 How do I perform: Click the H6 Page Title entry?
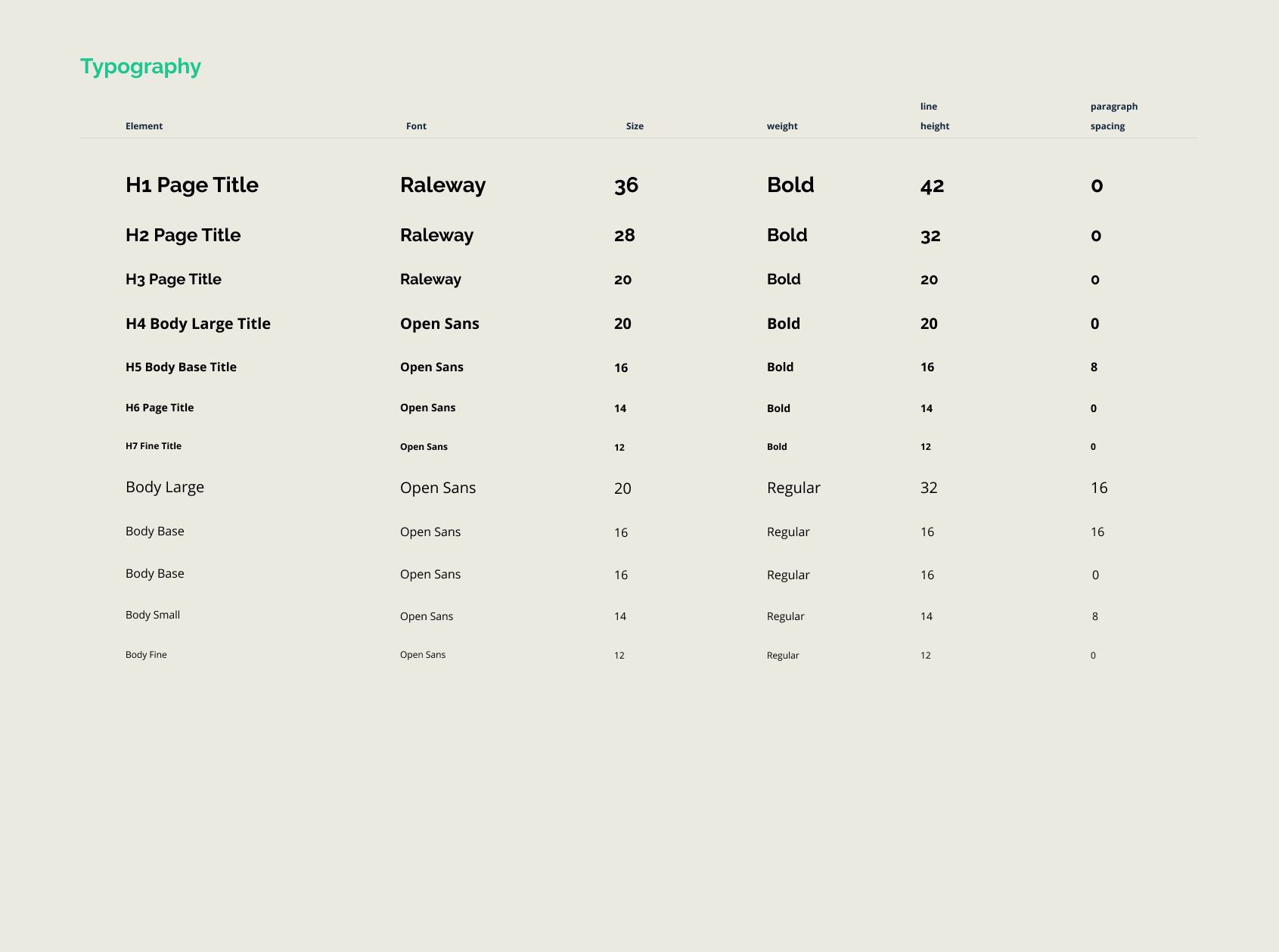159,408
